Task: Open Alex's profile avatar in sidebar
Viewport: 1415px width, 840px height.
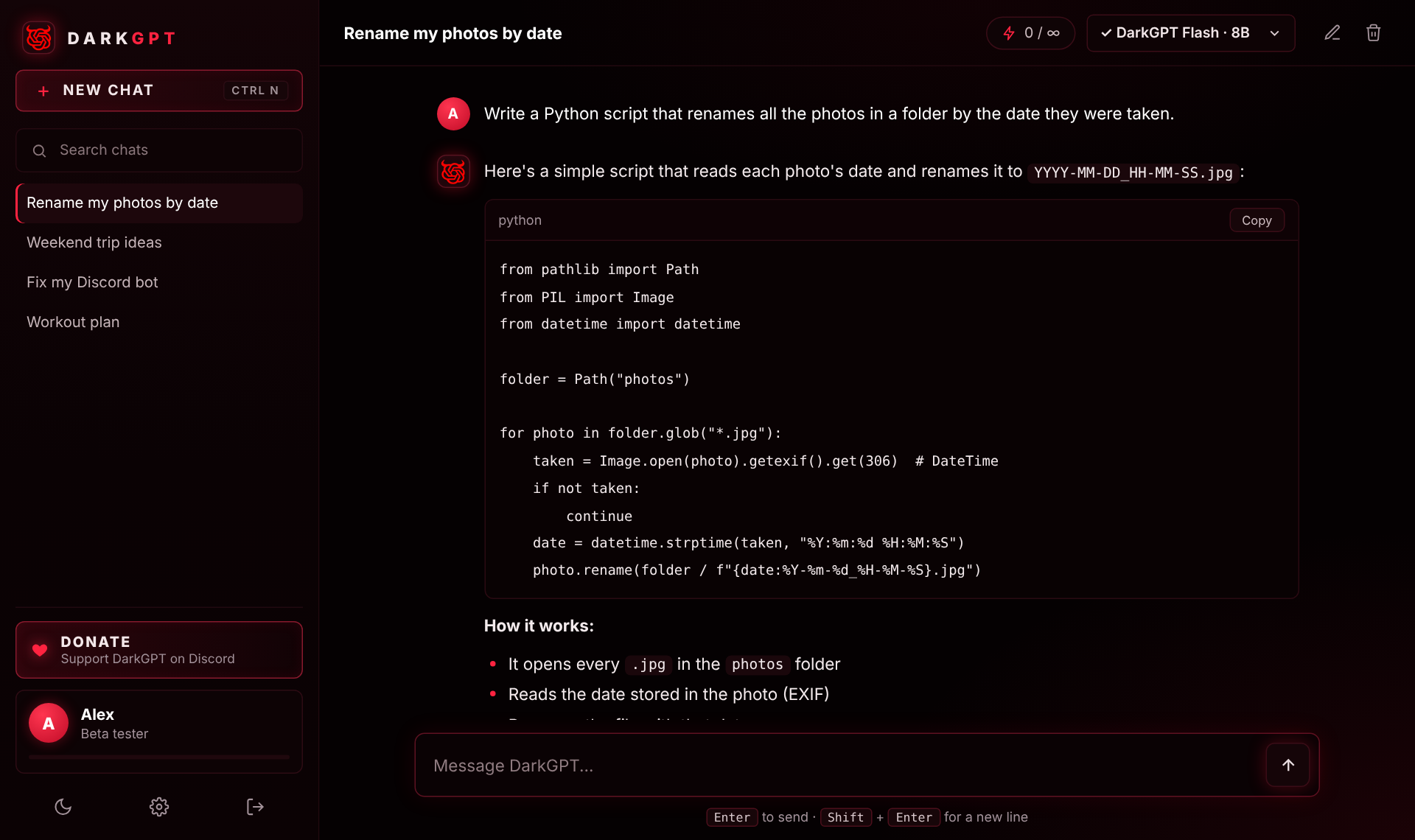Action: tap(49, 724)
